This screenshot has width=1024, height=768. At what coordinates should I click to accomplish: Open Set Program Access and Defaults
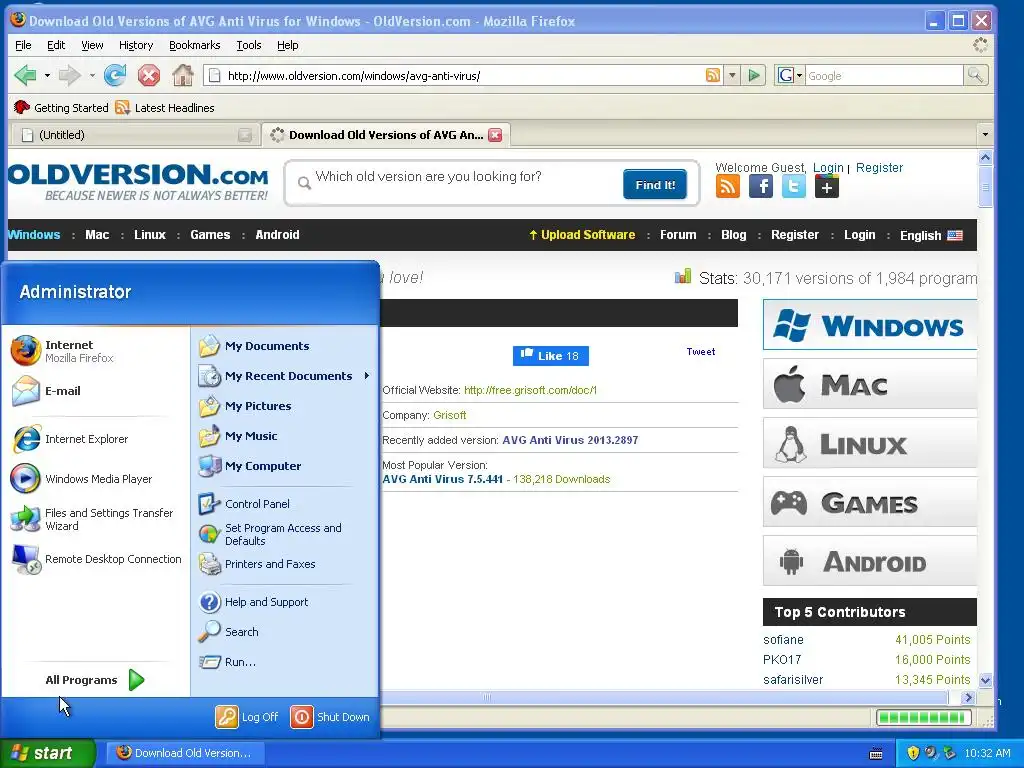(x=286, y=534)
